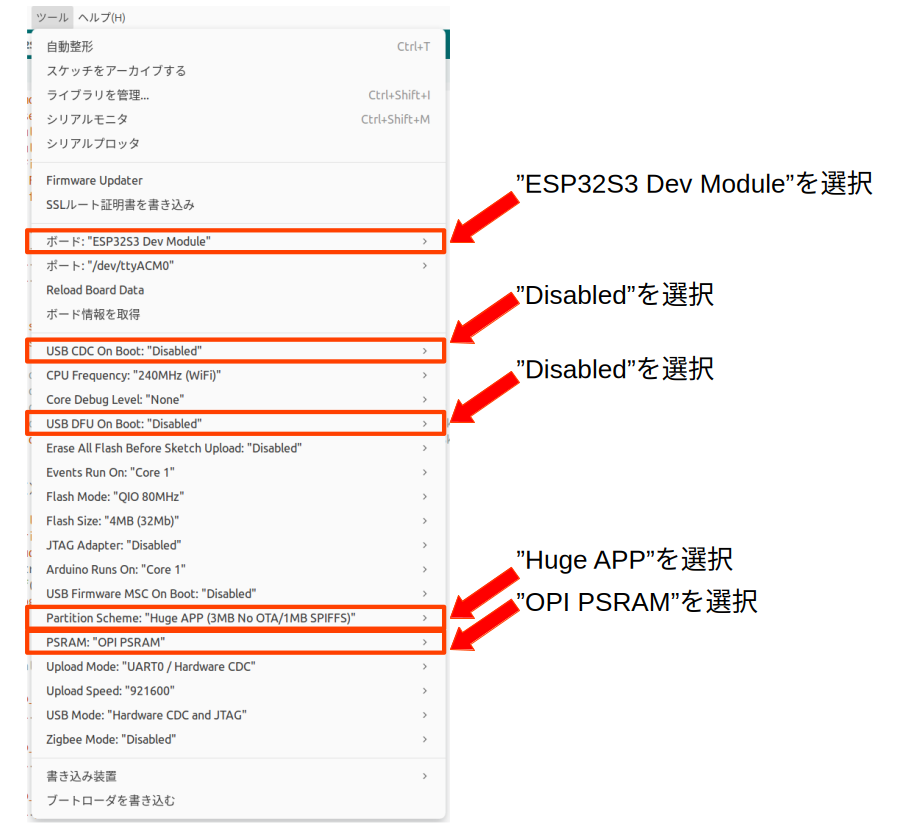Open the ヘルプ(H) menu
Image resolution: width=901 pixels, height=825 pixels.
[x=102, y=17]
